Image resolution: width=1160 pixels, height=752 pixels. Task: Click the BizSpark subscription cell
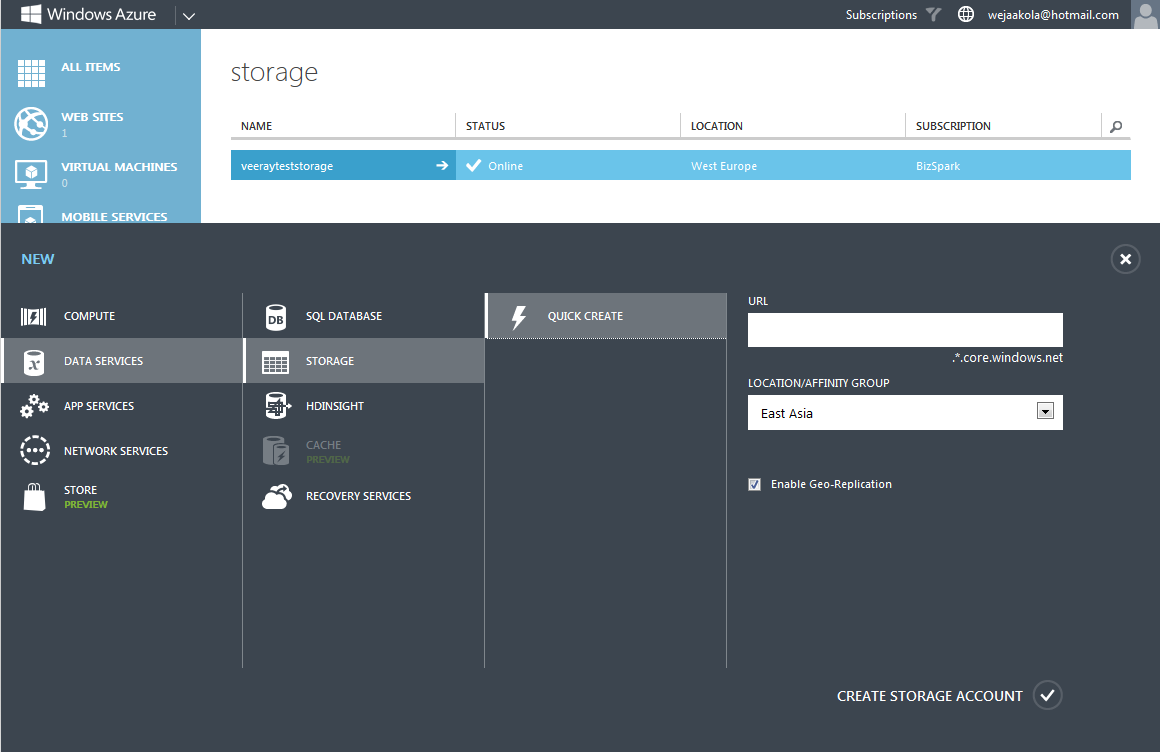(x=938, y=166)
